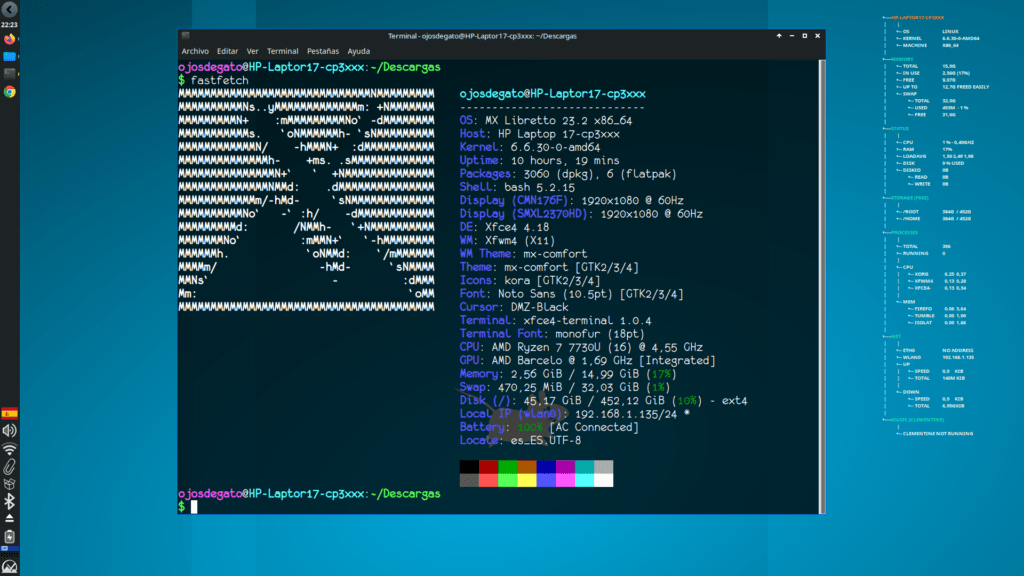
Task: Click the 'OS: MX Libretto 23.2 x86_64' line
Action: 546,121
